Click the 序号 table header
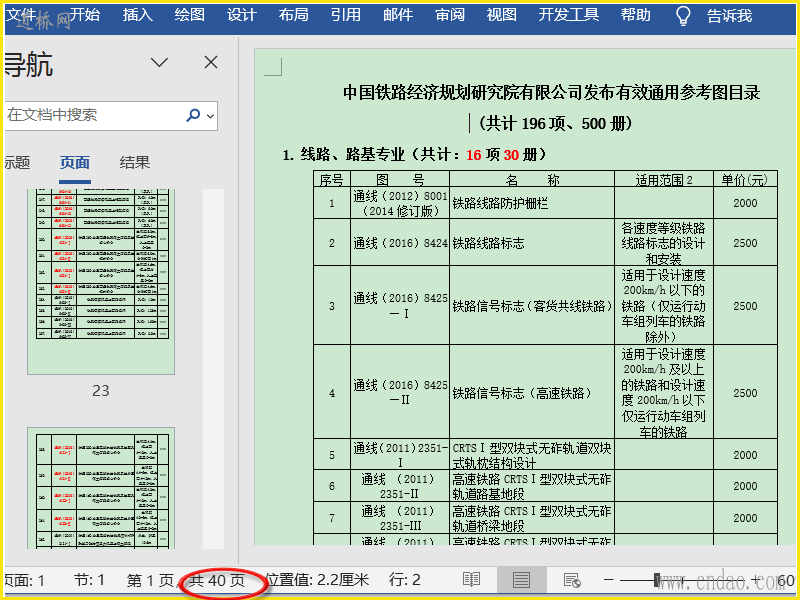The image size is (800, 600). click(332, 180)
